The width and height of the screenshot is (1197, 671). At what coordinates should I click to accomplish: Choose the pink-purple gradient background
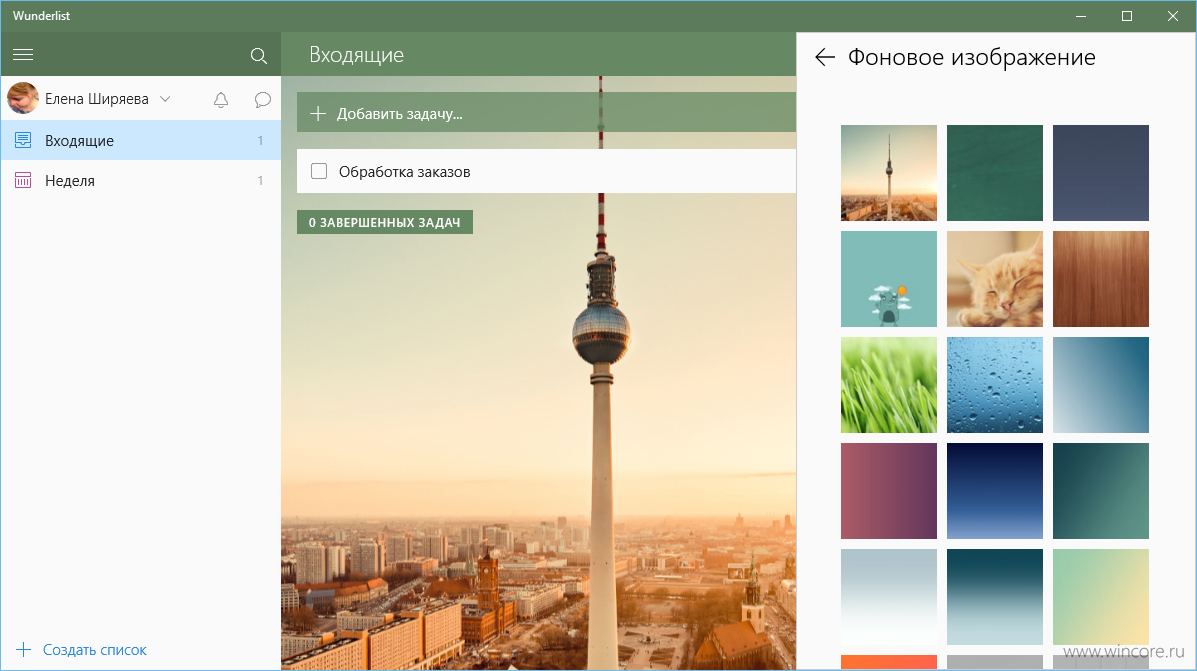pos(889,491)
